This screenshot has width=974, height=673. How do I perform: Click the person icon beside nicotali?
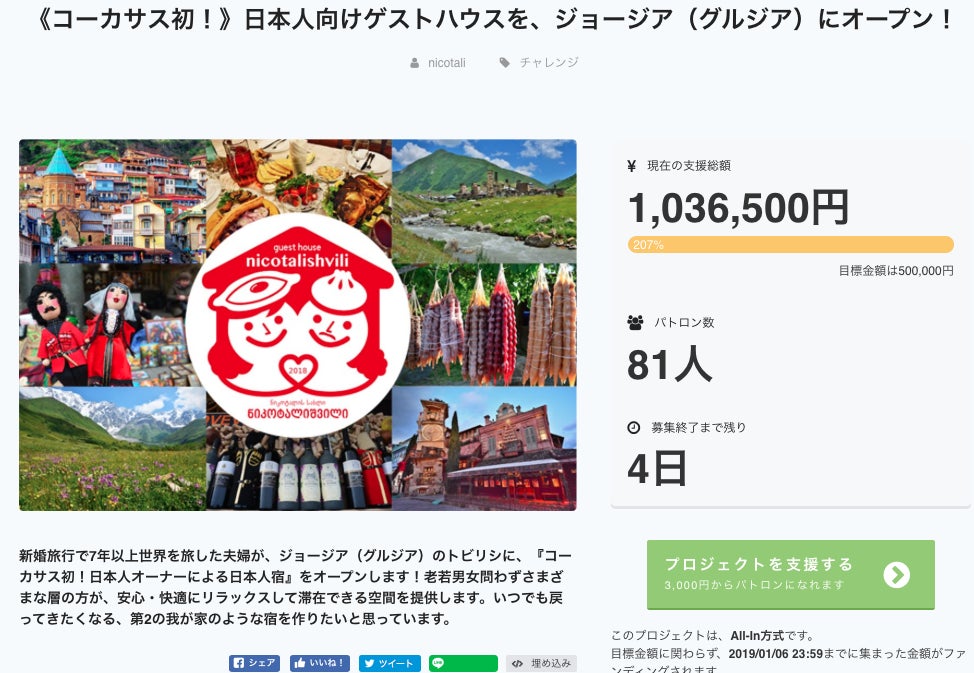pyautogui.click(x=414, y=63)
